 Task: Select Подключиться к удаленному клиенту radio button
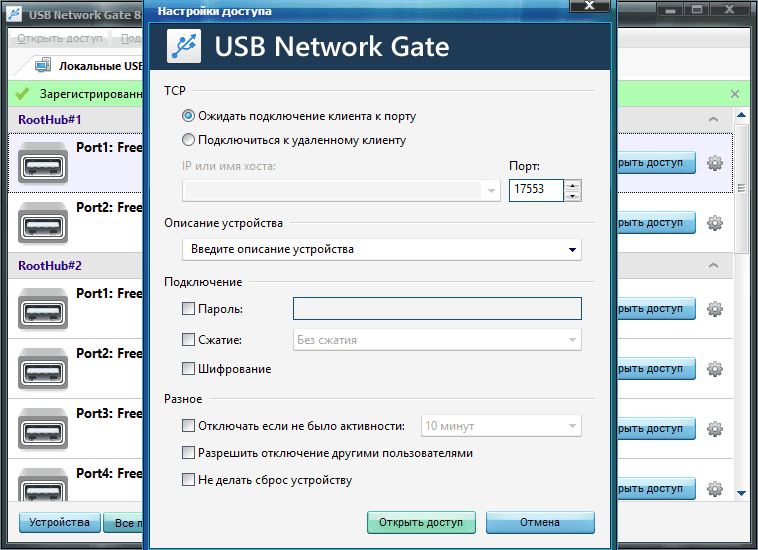click(x=189, y=141)
